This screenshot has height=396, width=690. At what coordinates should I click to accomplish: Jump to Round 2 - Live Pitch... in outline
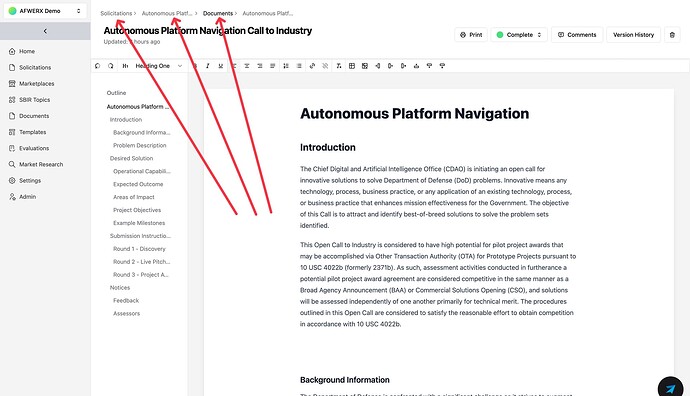141,262
